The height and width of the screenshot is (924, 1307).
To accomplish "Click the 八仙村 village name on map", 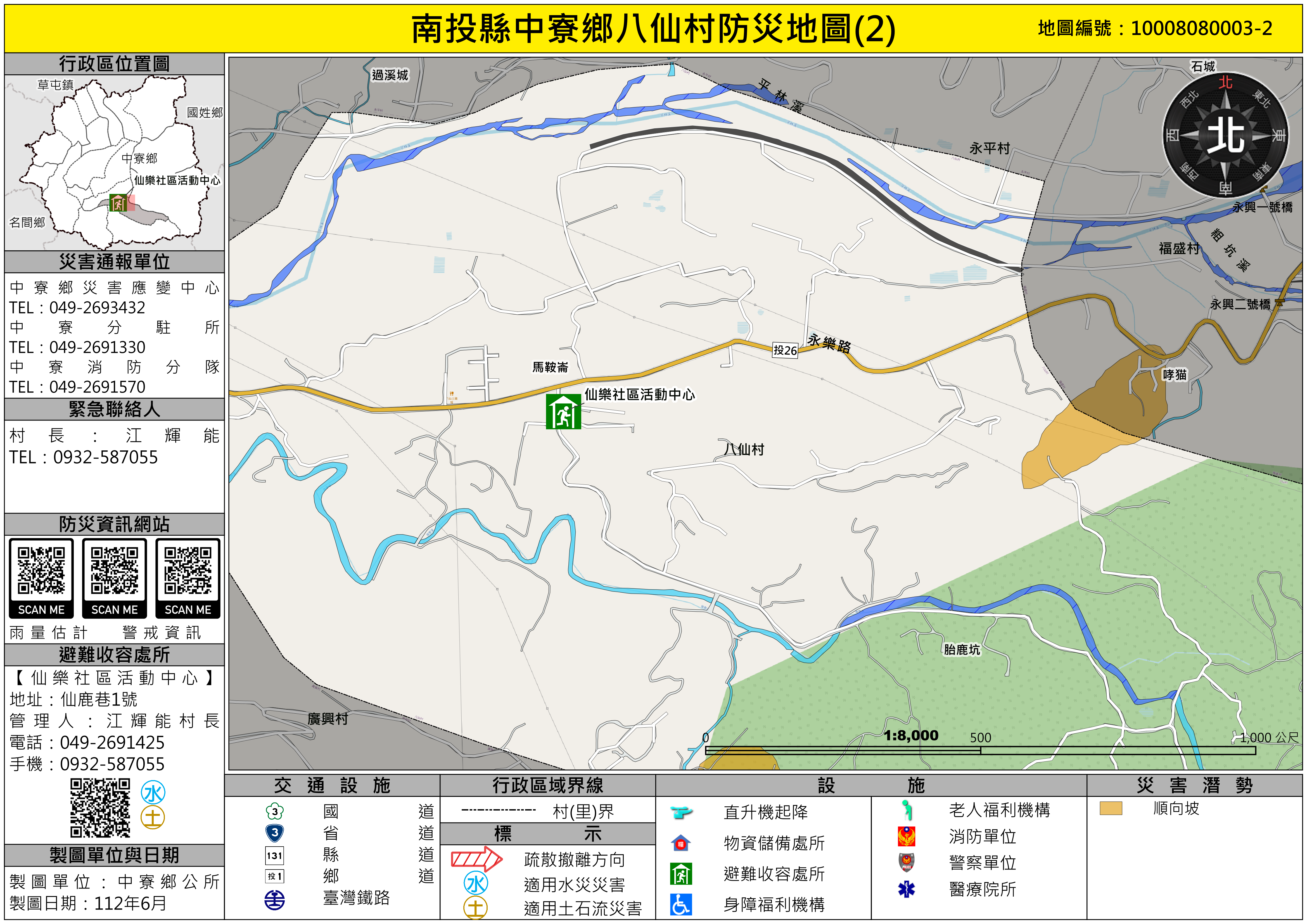I will (744, 449).
